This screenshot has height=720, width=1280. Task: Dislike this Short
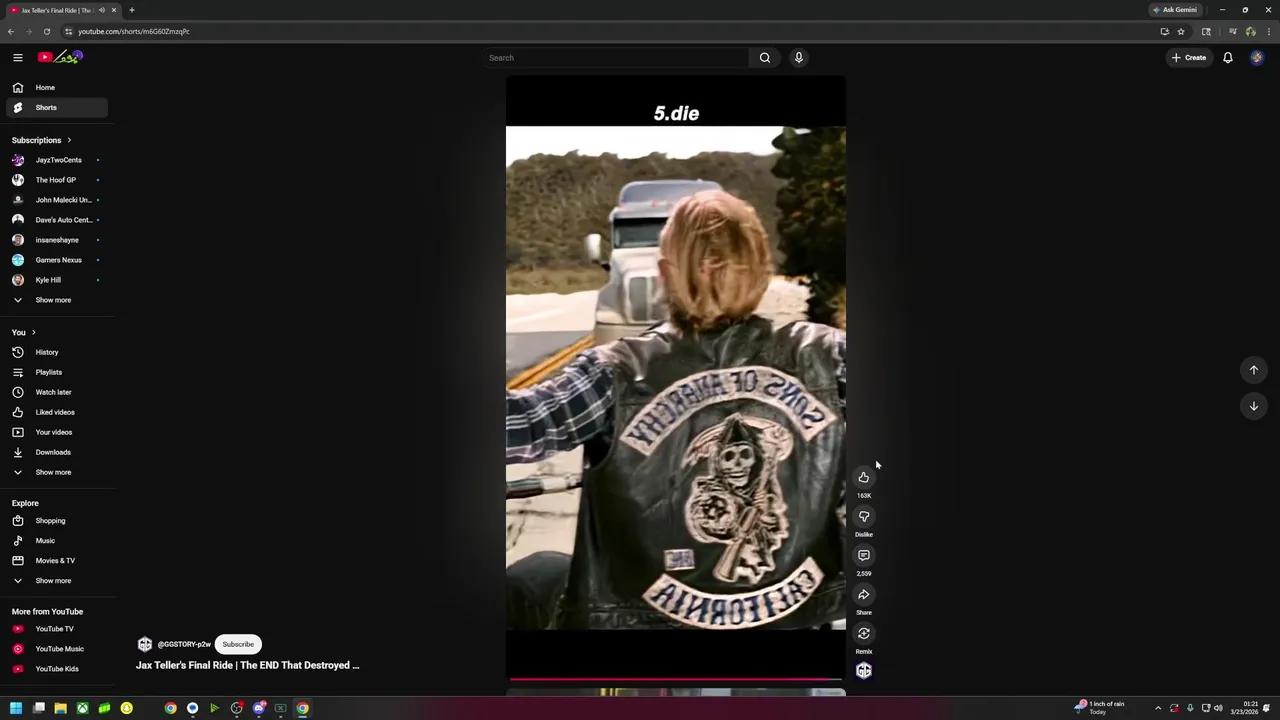864,517
